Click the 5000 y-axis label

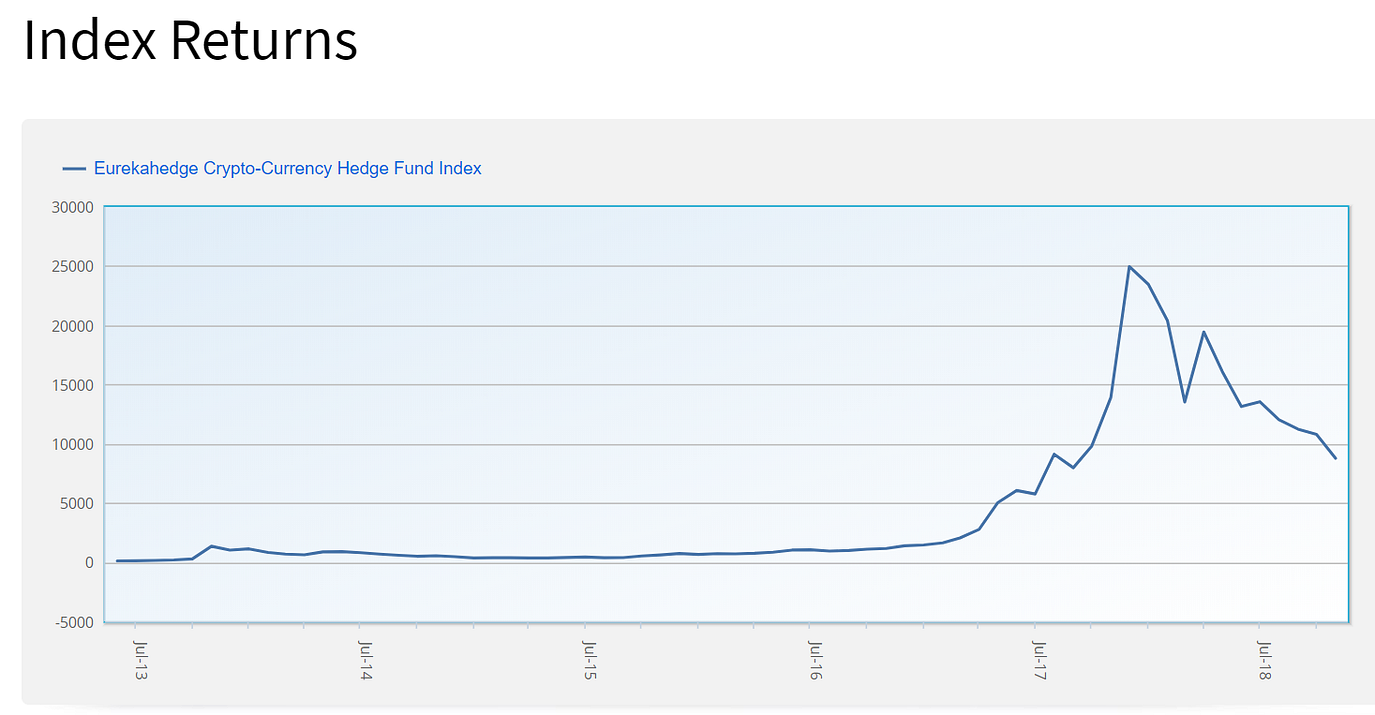pyautogui.click(x=75, y=504)
